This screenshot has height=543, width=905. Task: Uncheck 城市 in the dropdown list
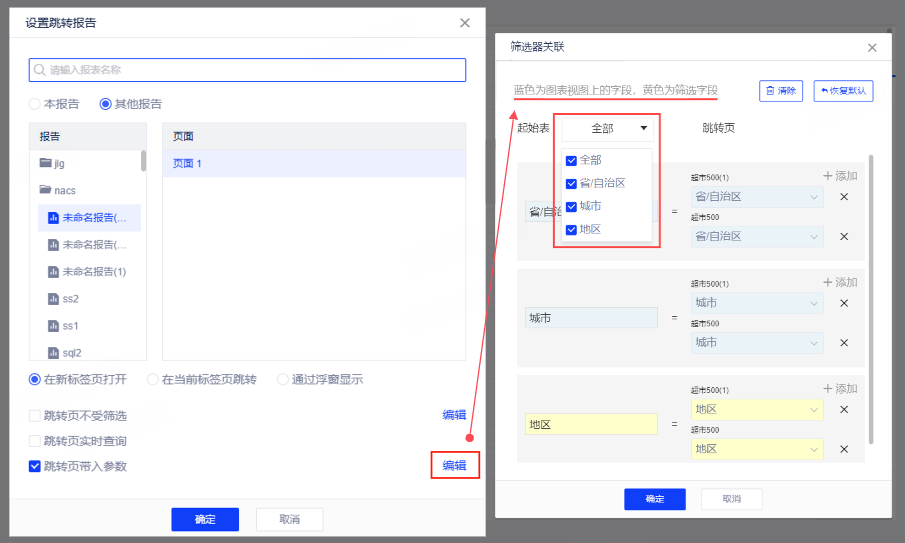tap(571, 206)
